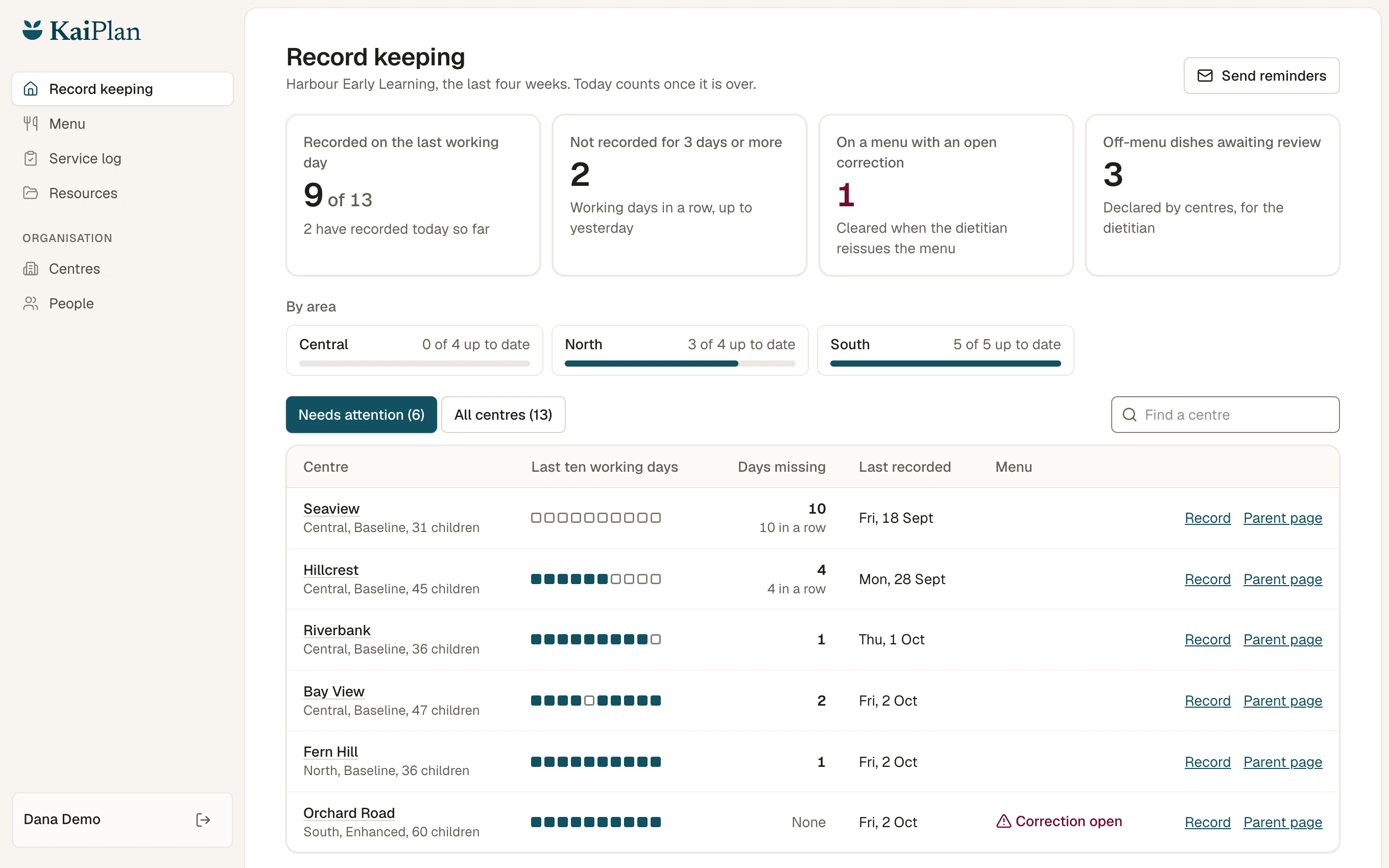Open the Riverbank centre link

pyautogui.click(x=337, y=631)
